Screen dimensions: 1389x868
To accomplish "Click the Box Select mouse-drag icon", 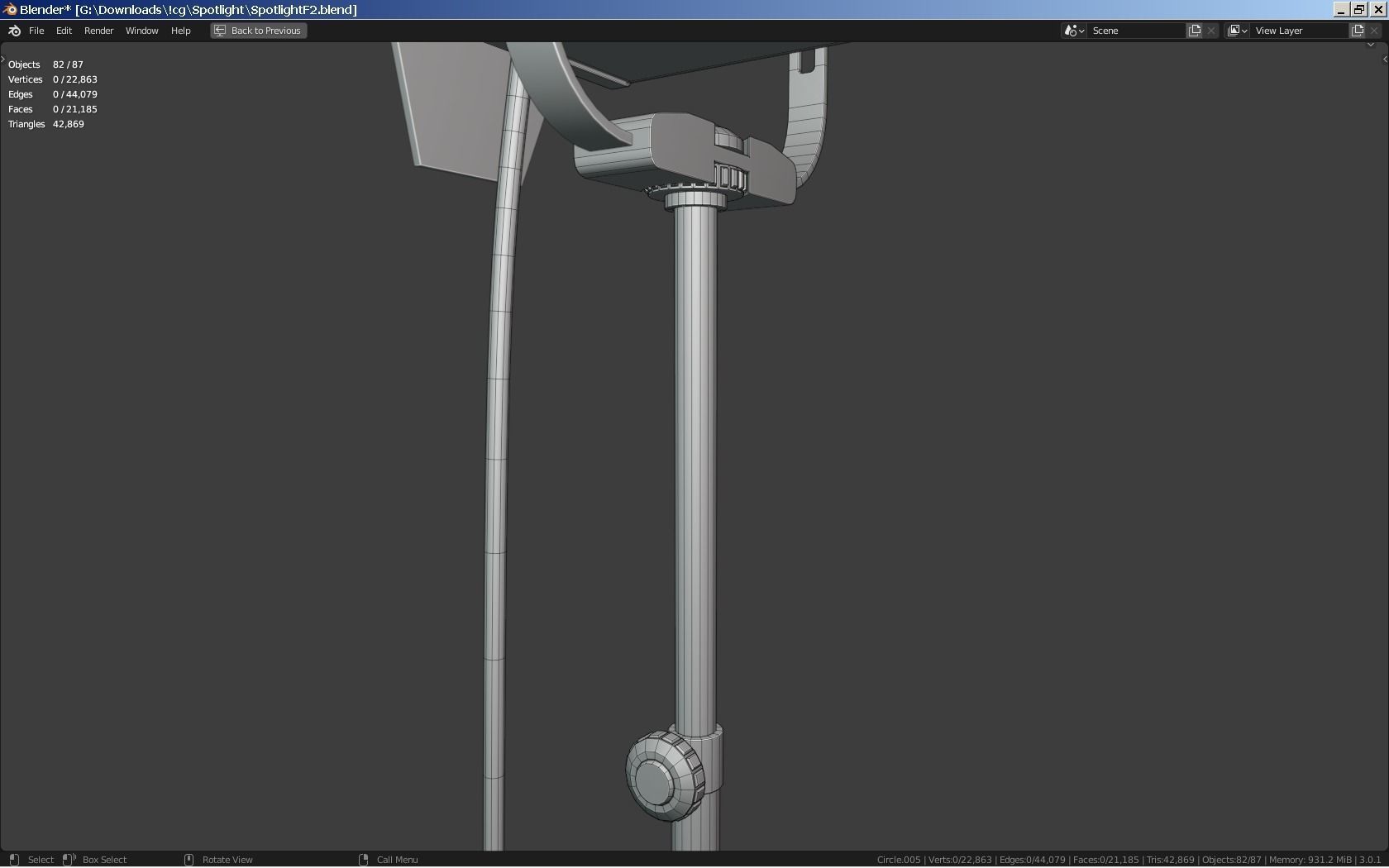I will point(69,860).
